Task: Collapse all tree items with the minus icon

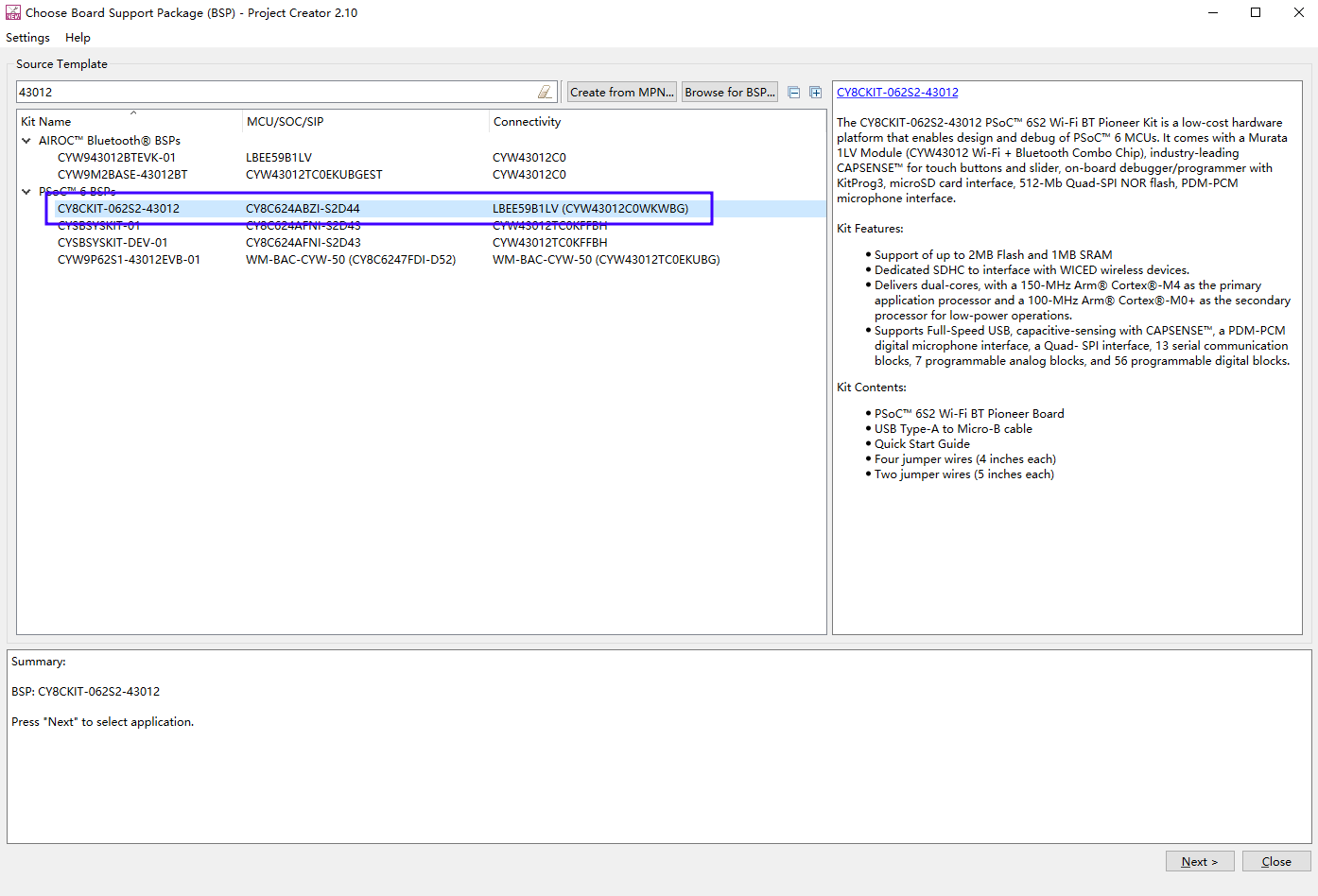Action: [794, 92]
